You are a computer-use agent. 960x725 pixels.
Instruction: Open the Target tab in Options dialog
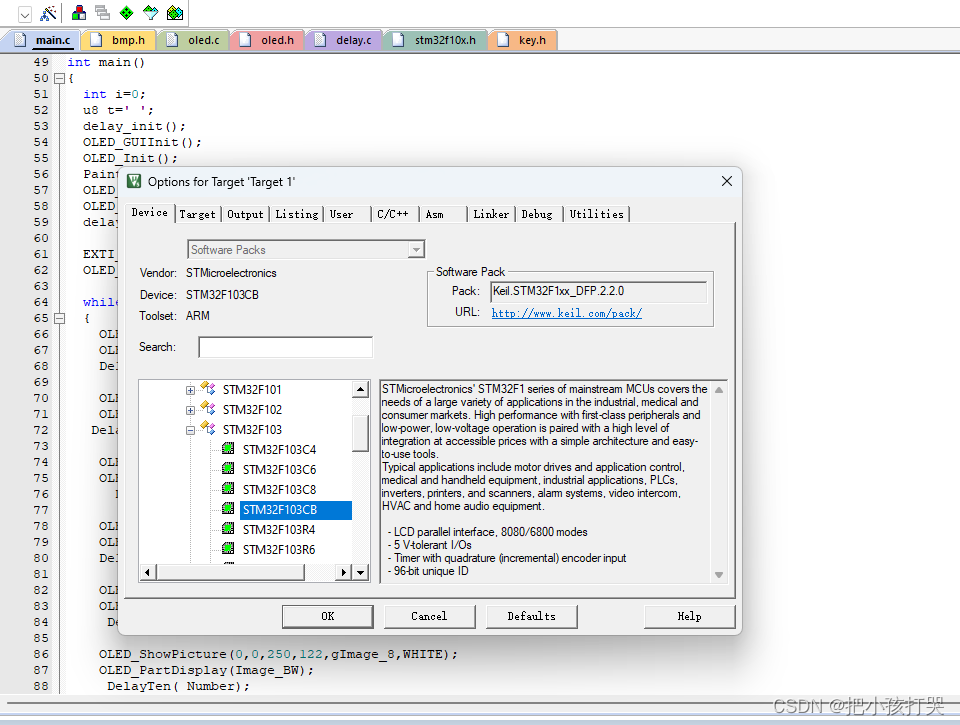tap(197, 214)
